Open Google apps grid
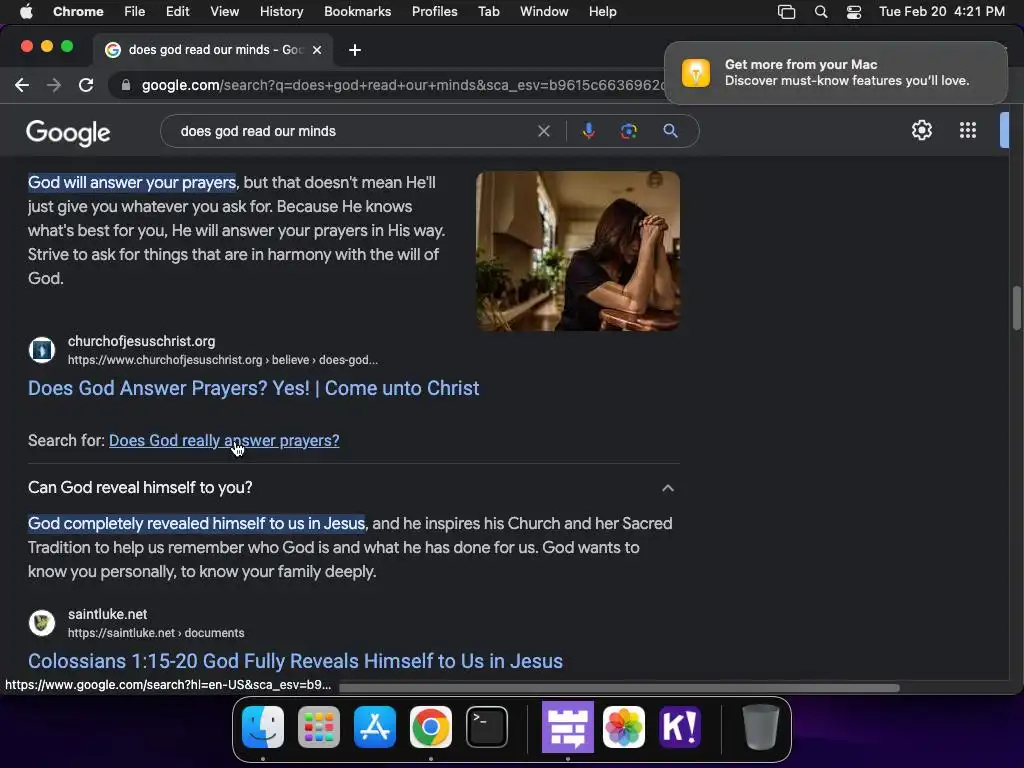1024x768 pixels. [968, 130]
